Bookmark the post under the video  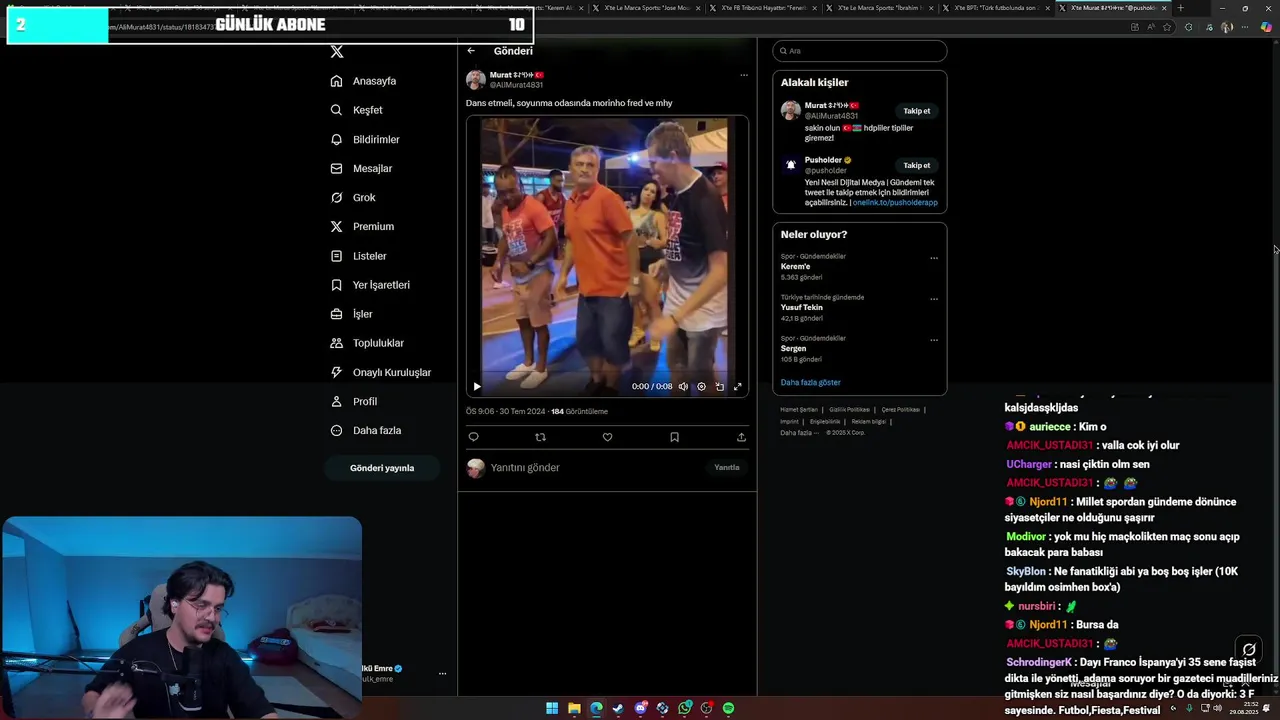(x=674, y=437)
